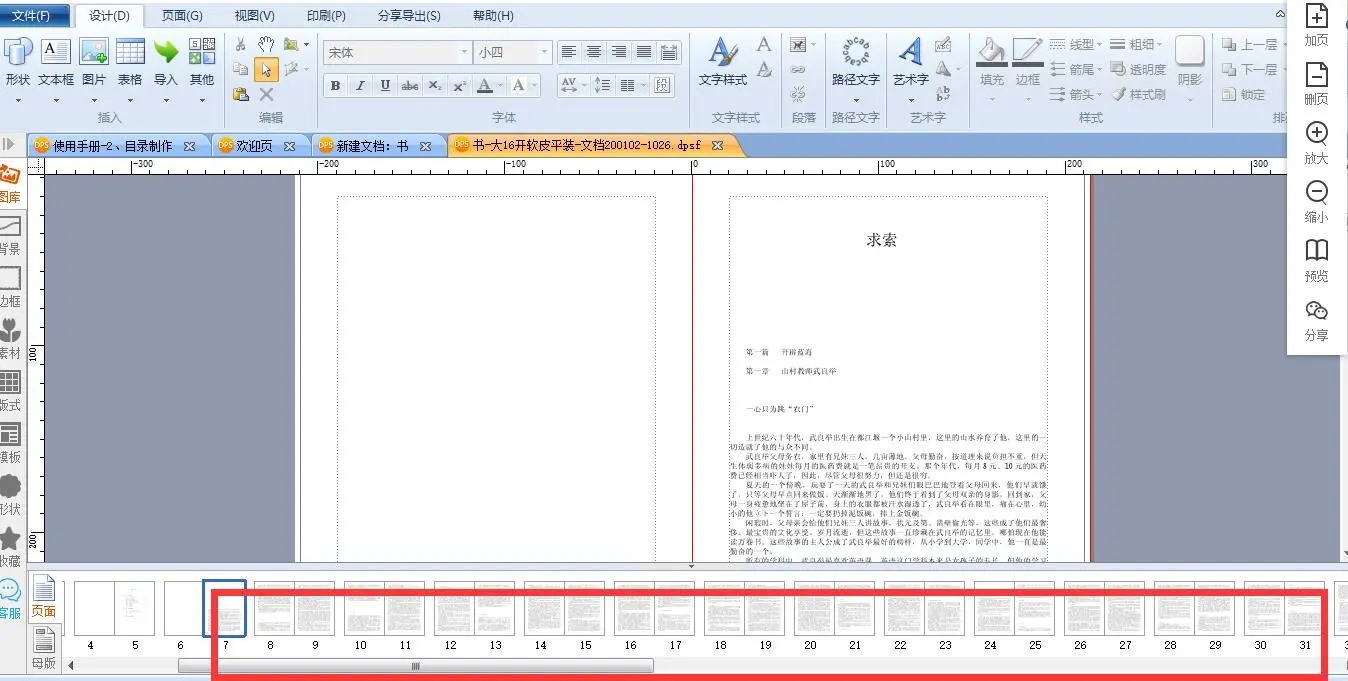
Task: Click the 样式刷 format painter button
Action: tap(1139, 94)
